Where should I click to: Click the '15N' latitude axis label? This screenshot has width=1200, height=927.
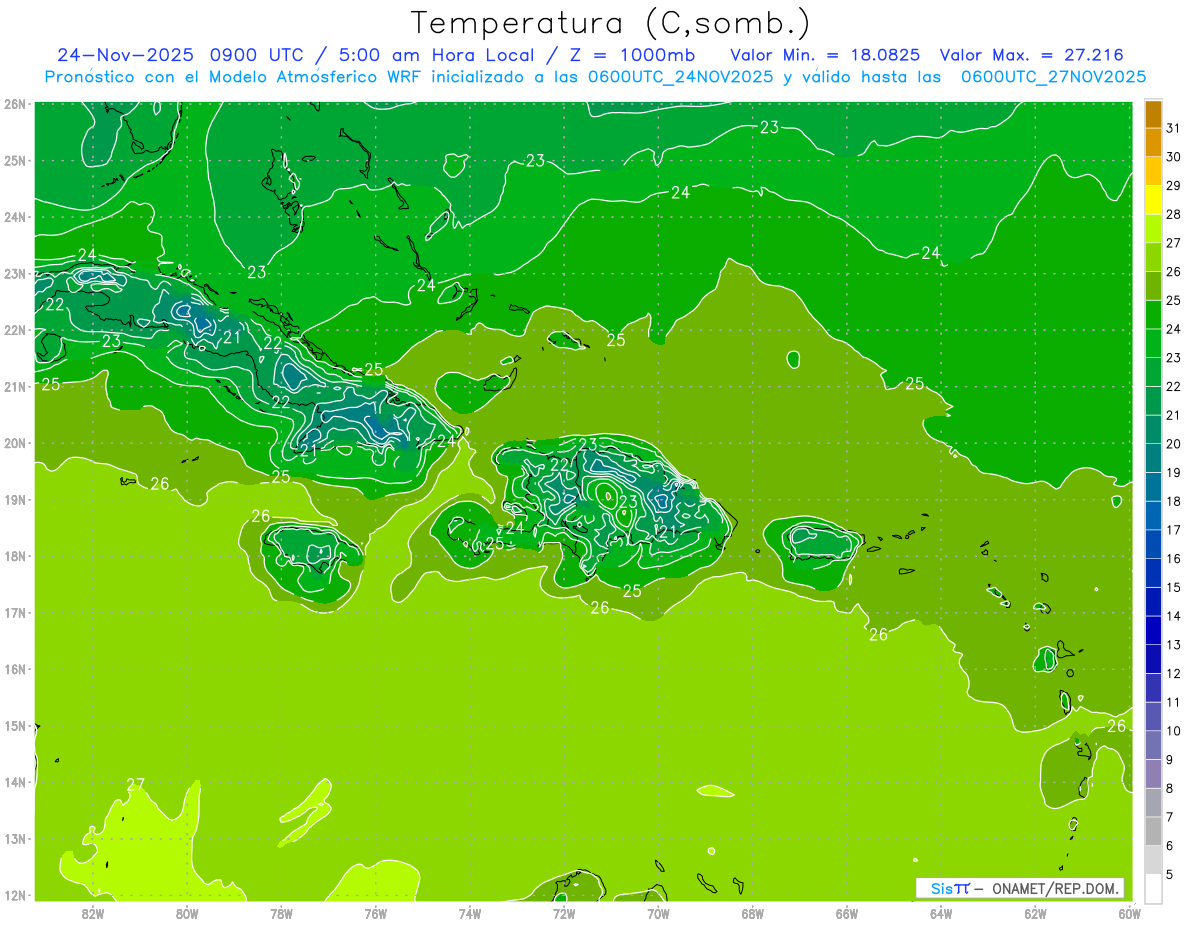(15, 726)
